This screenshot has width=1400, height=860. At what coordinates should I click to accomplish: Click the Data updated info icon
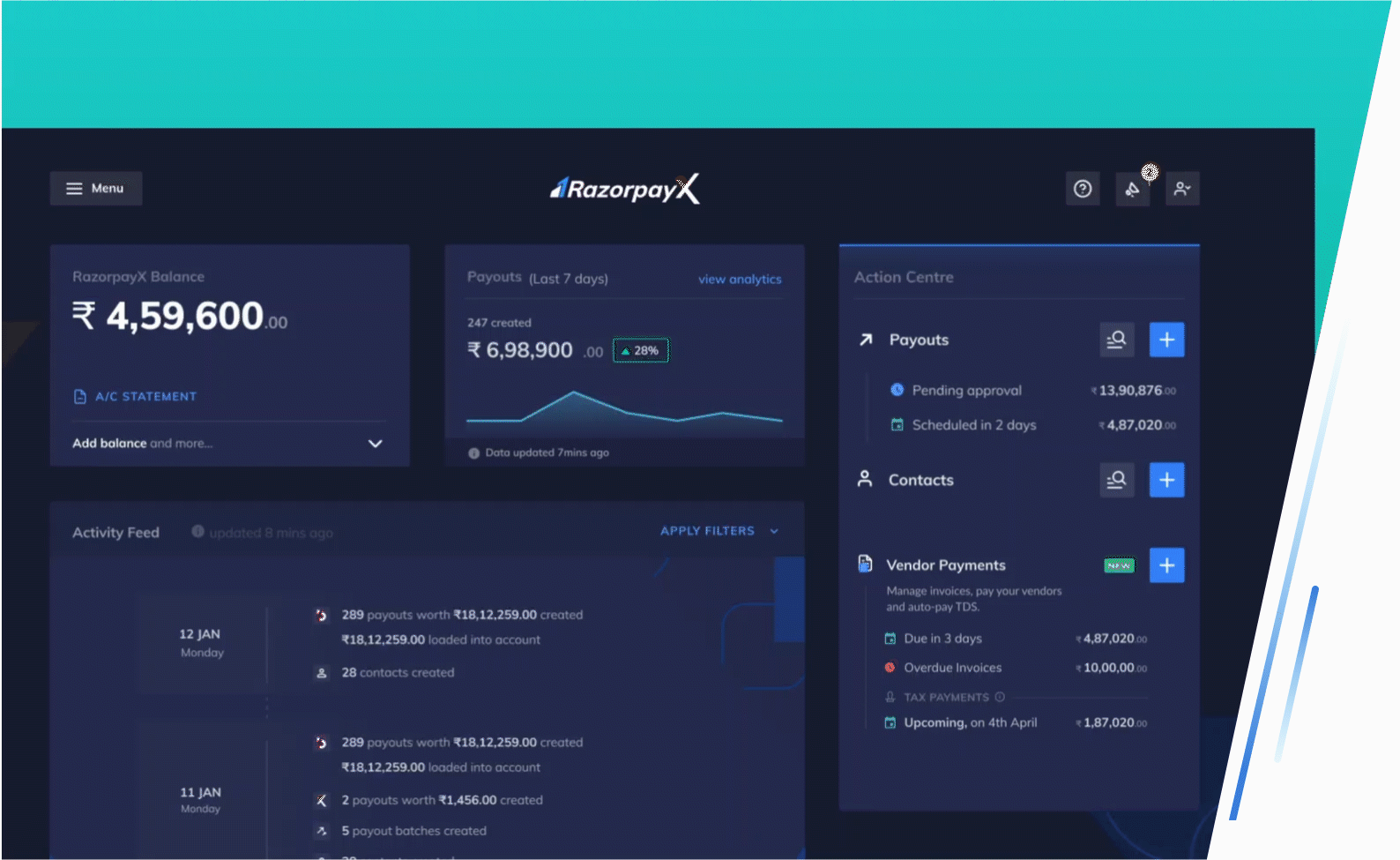pos(473,452)
